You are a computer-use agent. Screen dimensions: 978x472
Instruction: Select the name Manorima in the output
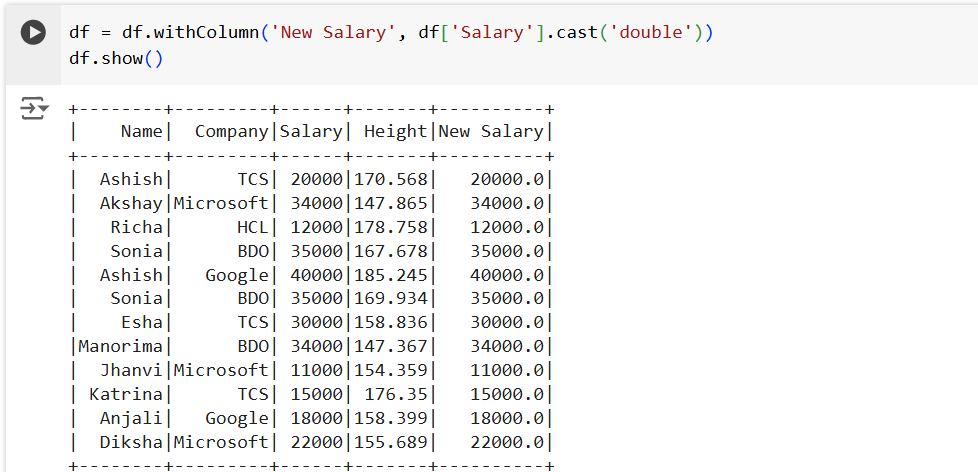click(x=120, y=346)
